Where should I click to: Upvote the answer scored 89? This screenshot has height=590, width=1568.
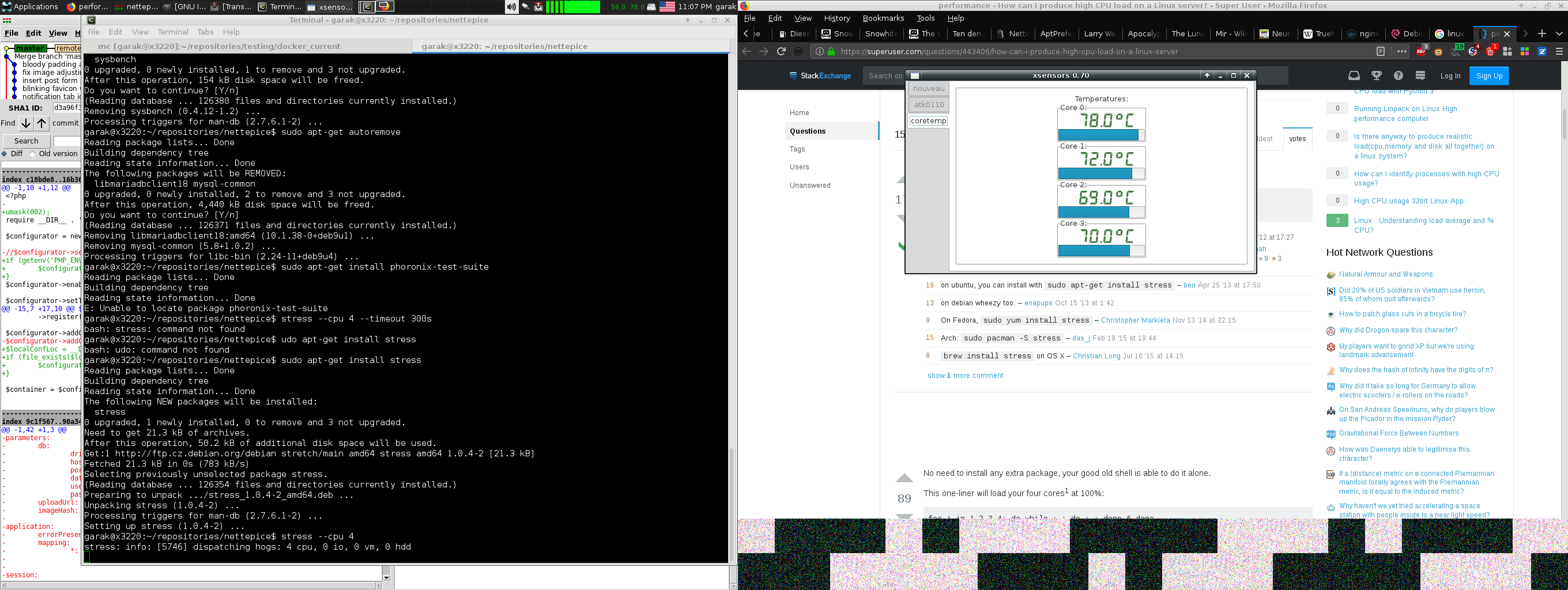(x=904, y=479)
